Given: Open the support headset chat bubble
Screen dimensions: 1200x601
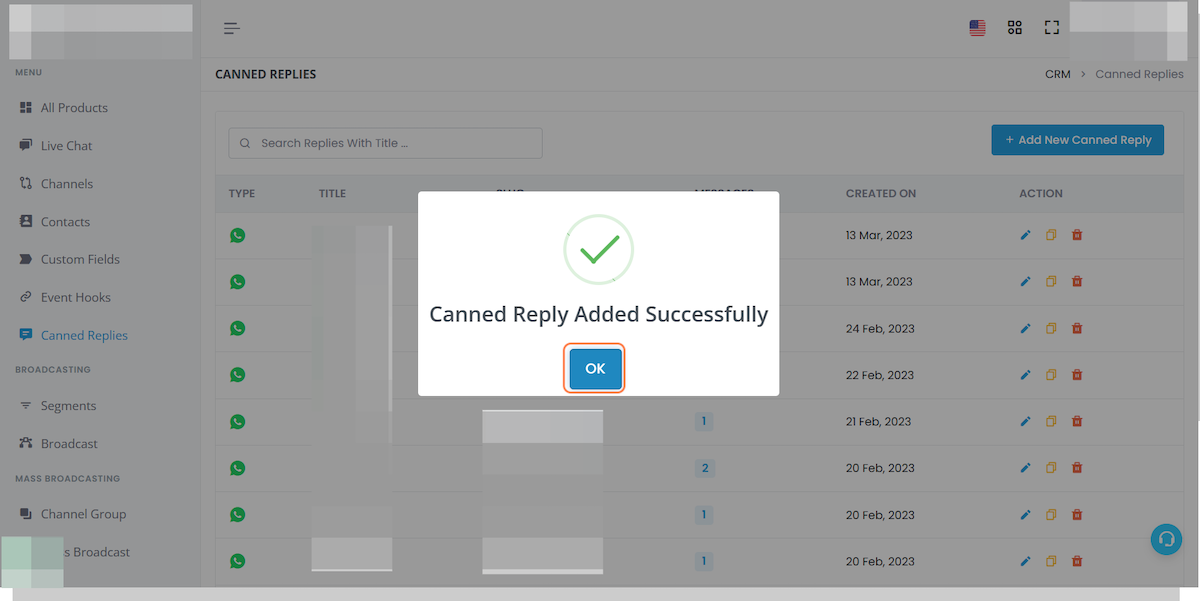Looking at the screenshot, I should click(1166, 539).
